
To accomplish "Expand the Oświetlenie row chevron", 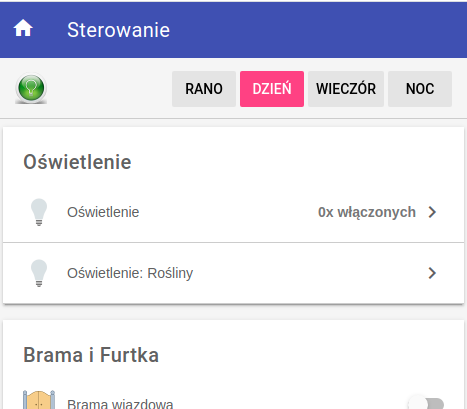I will (432, 212).
